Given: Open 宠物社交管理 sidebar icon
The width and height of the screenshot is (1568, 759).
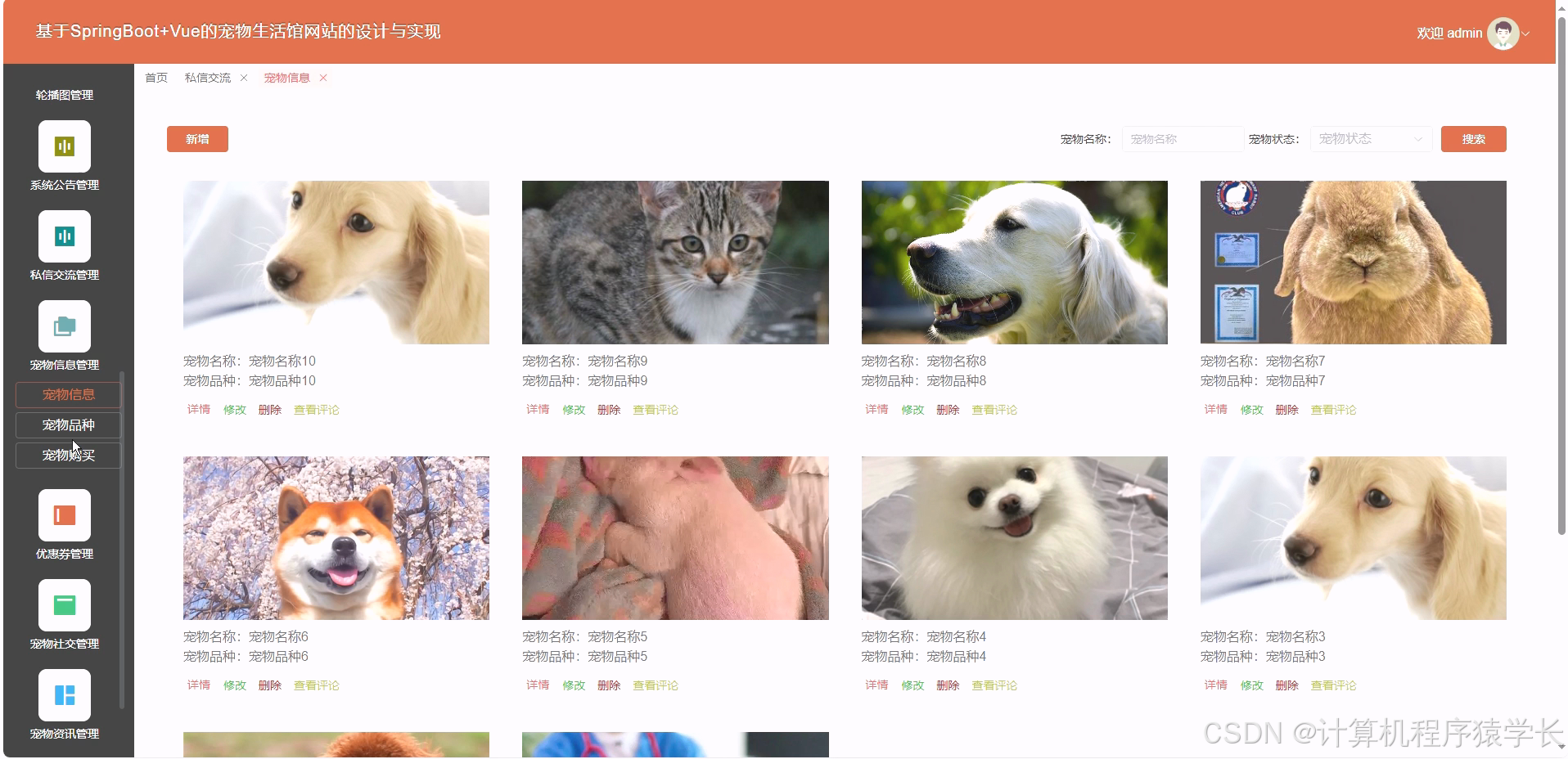Looking at the screenshot, I should click(65, 605).
